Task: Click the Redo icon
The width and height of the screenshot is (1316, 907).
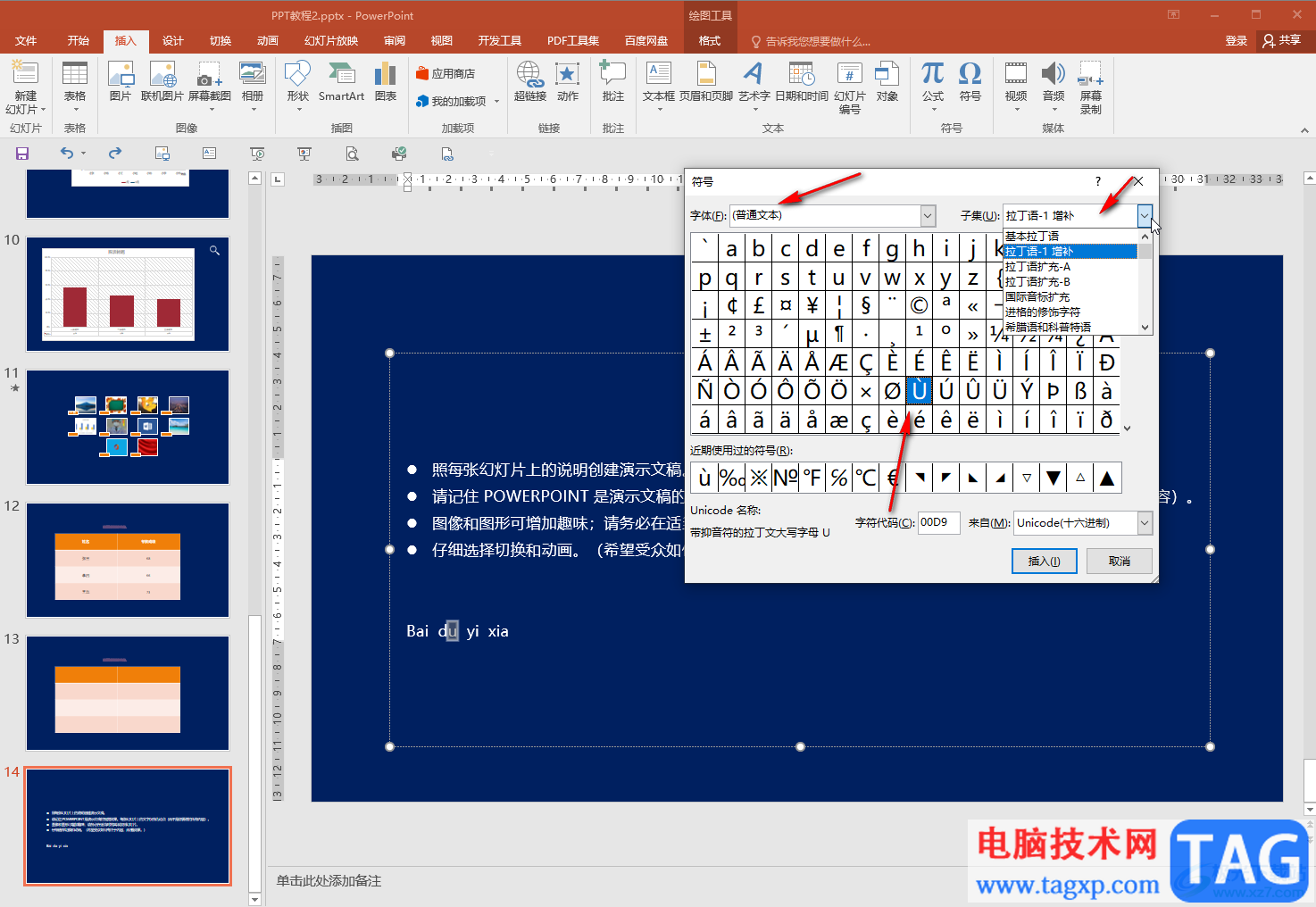Action: click(x=114, y=154)
